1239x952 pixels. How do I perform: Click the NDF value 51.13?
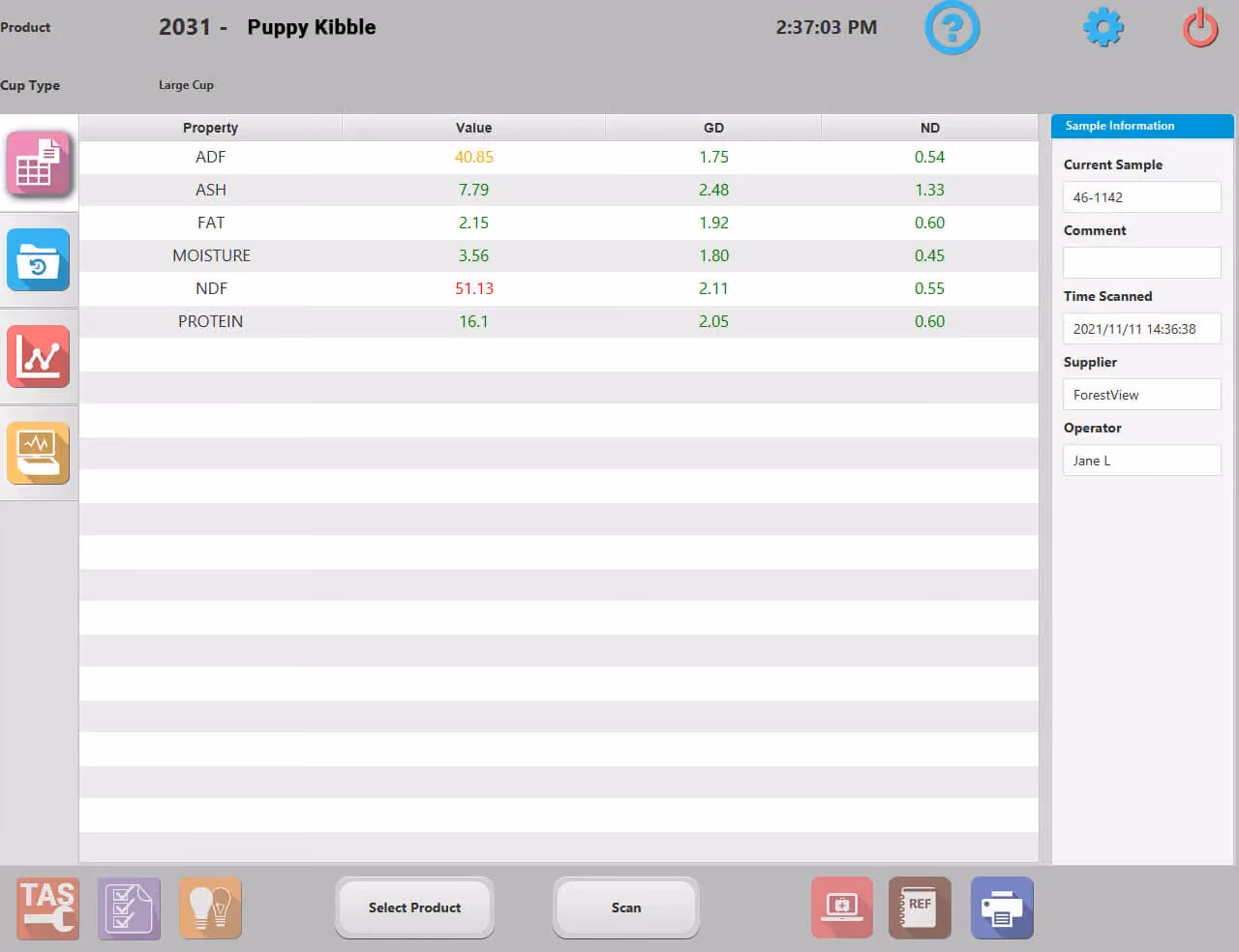[473, 288]
